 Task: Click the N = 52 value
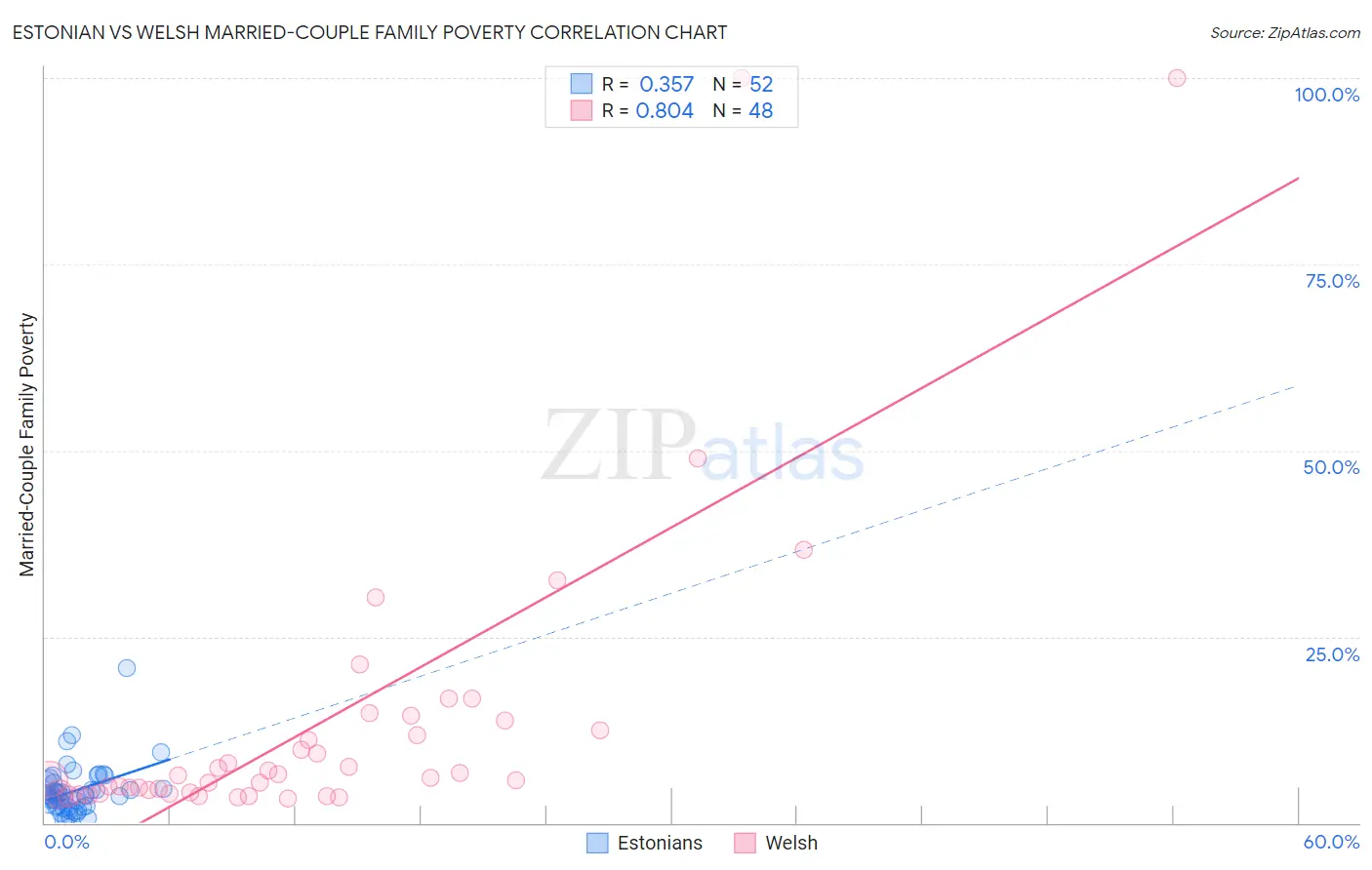743,84
